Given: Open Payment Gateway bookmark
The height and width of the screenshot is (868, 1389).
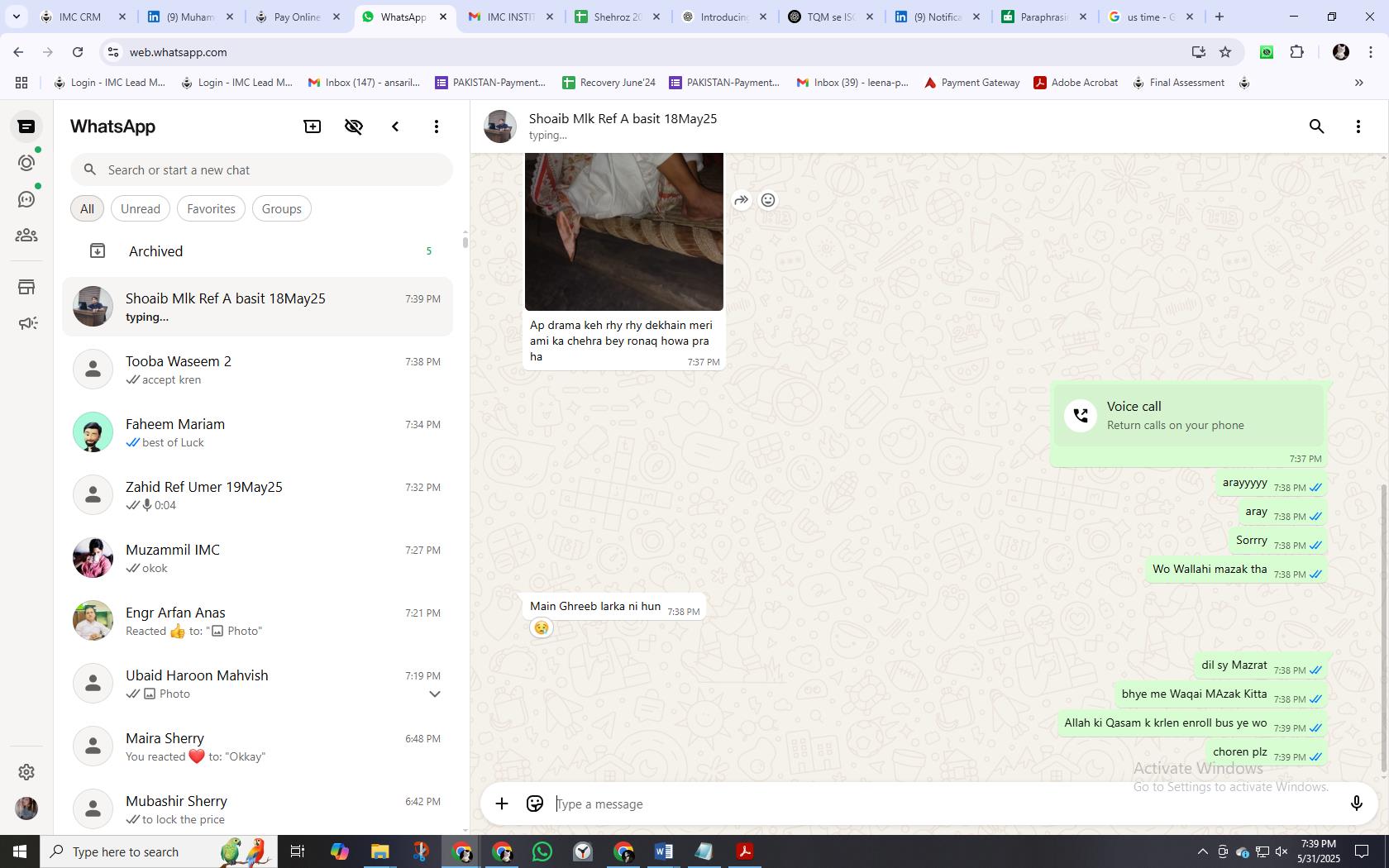Looking at the screenshot, I should pos(972,83).
